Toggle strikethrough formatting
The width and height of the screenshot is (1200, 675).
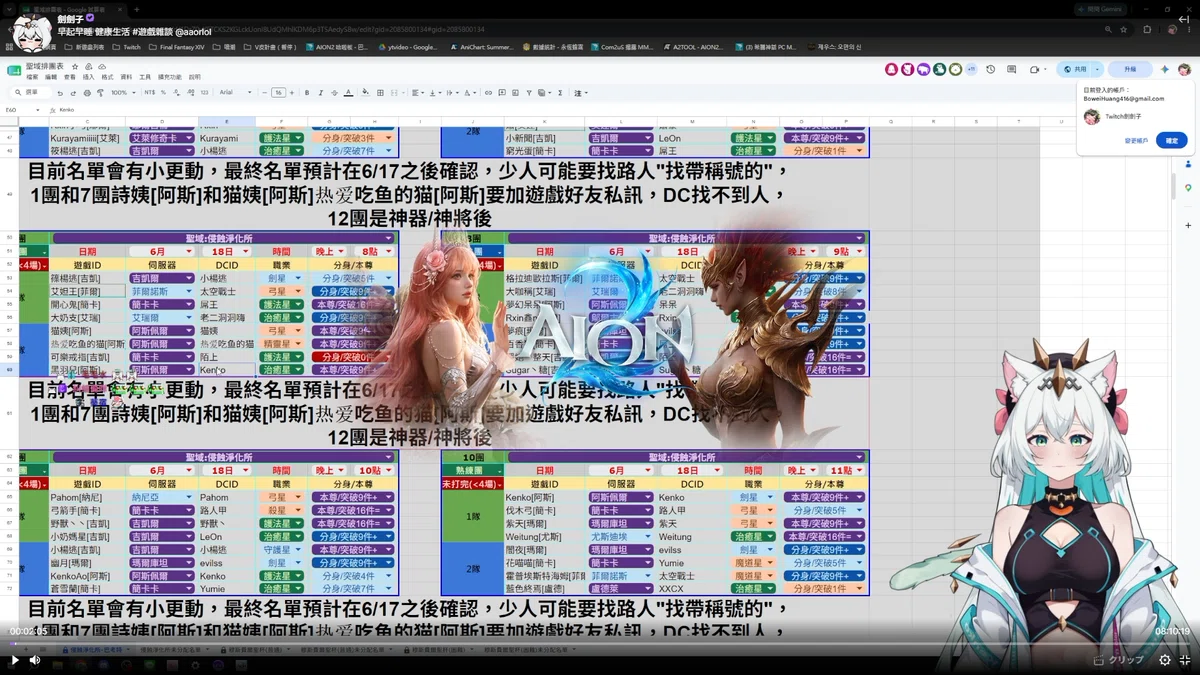tap(334, 92)
